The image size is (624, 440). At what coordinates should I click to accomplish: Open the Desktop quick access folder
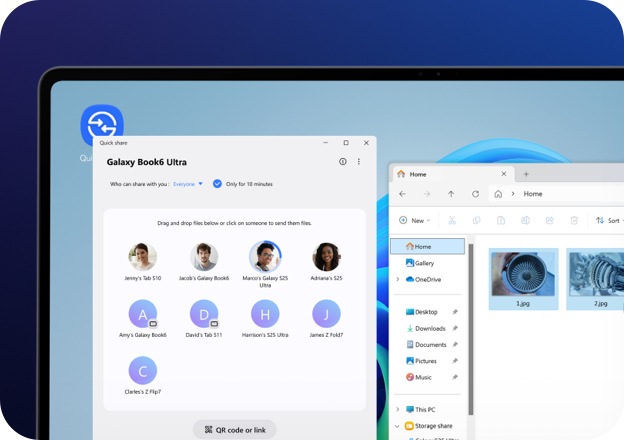pos(422,312)
